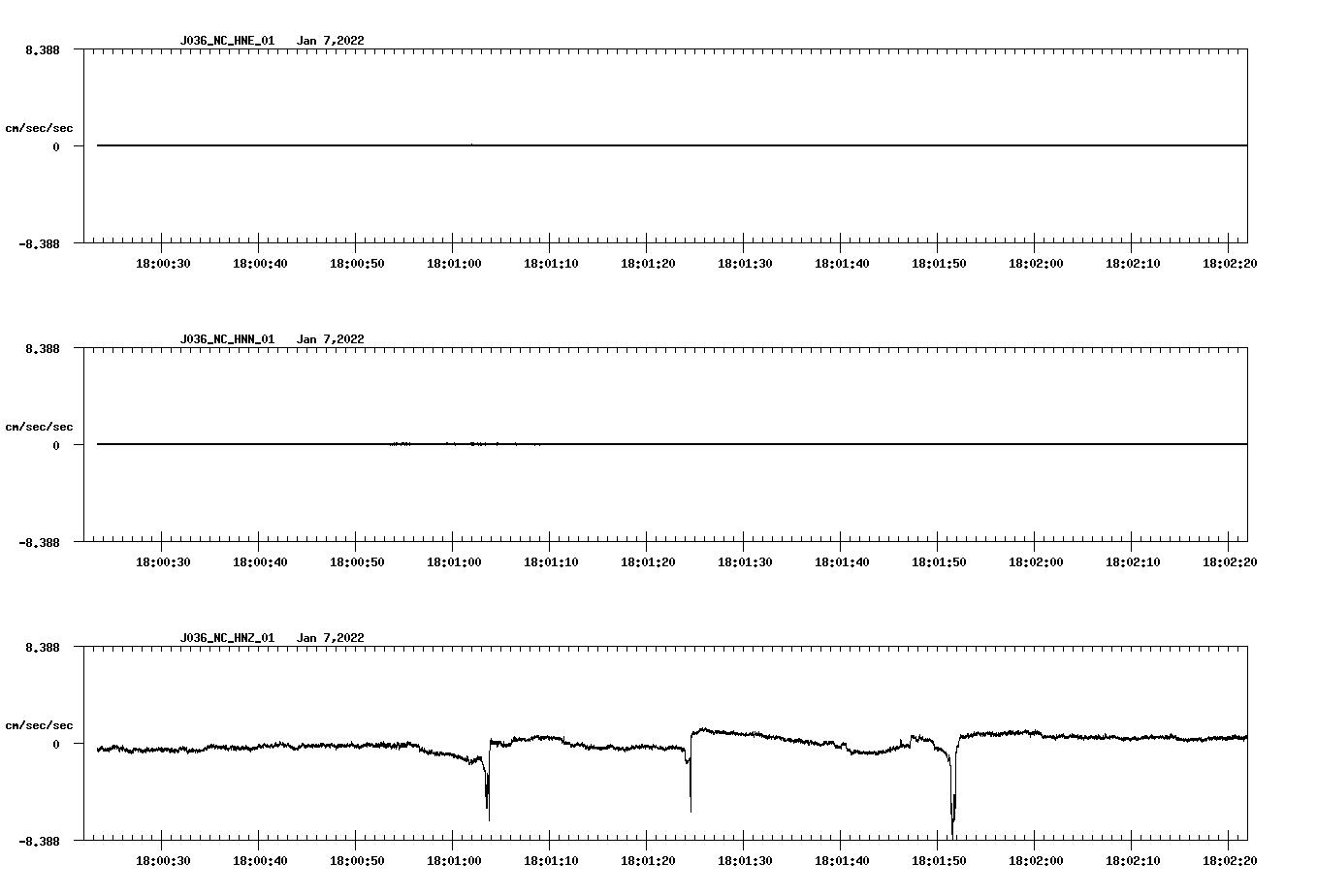Click the Jan 7,2022 date on HNE plot

pos(331,41)
